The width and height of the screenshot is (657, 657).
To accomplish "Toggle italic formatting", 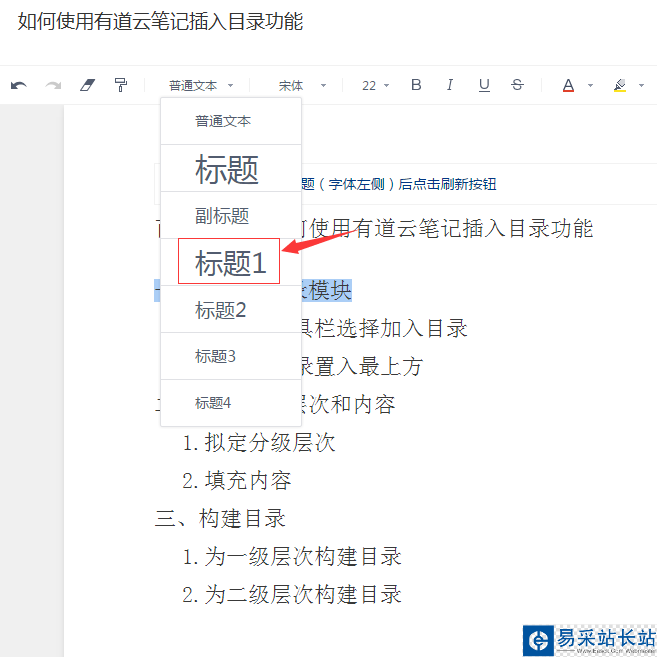I will (450, 85).
